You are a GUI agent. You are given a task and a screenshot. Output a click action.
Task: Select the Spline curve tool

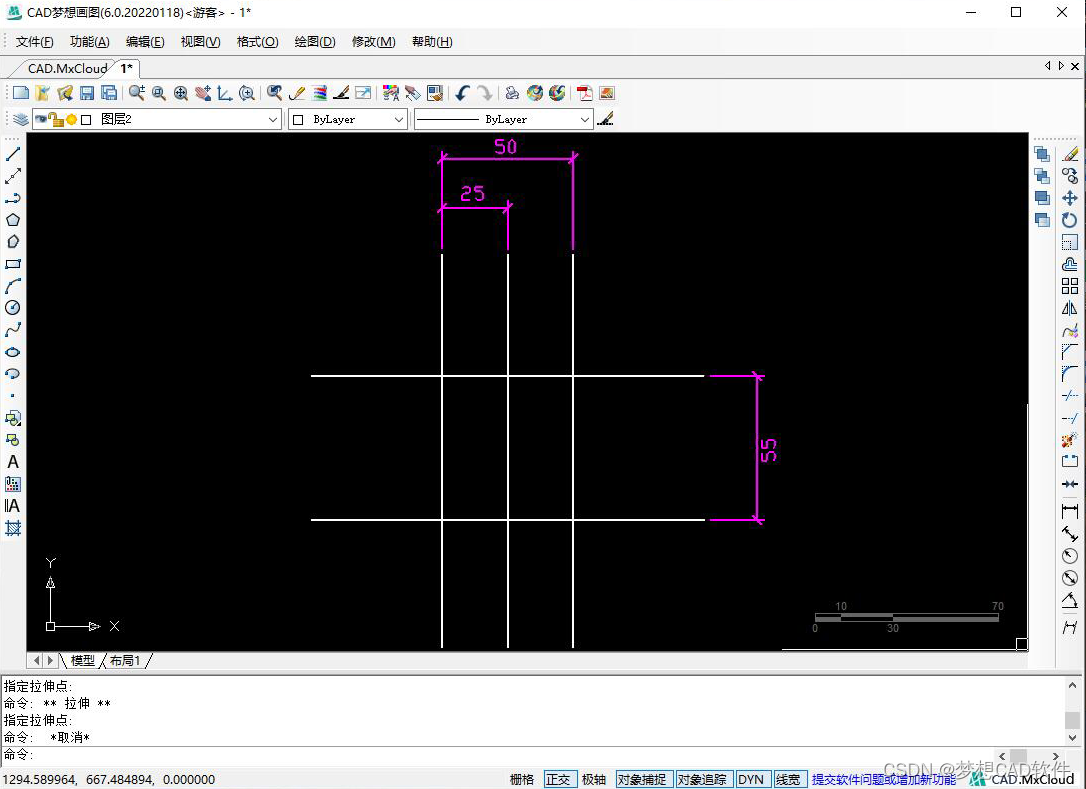[12, 330]
